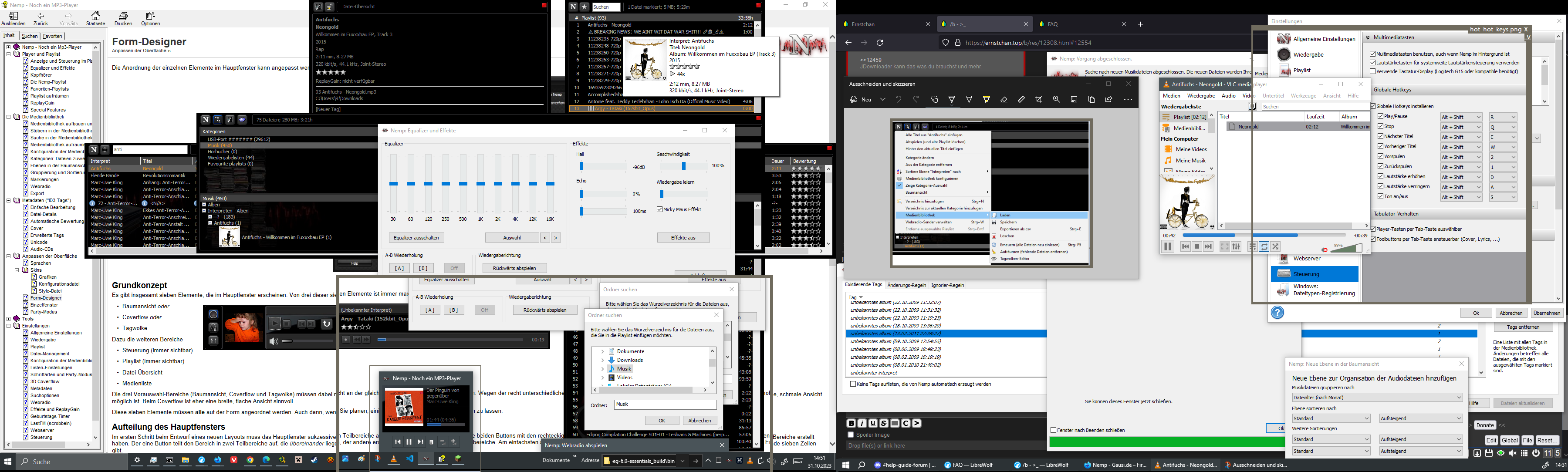Copy the snip to clipboard
Screen dimensions: 1568x472
[1092, 100]
